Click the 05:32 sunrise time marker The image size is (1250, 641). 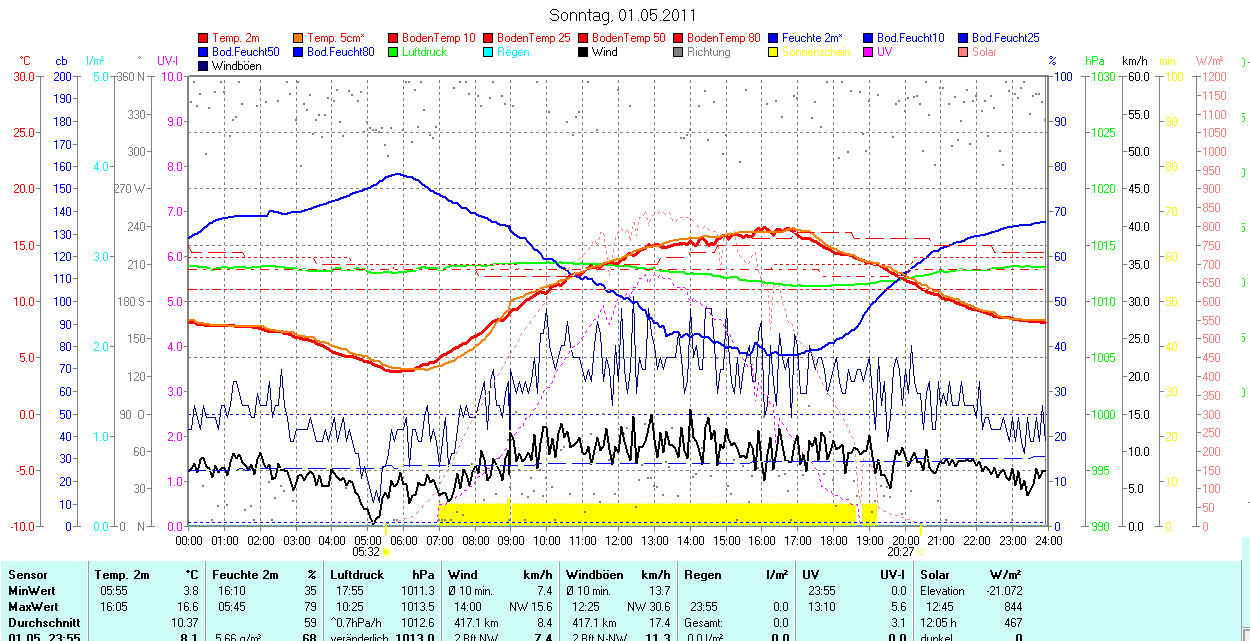(366, 551)
